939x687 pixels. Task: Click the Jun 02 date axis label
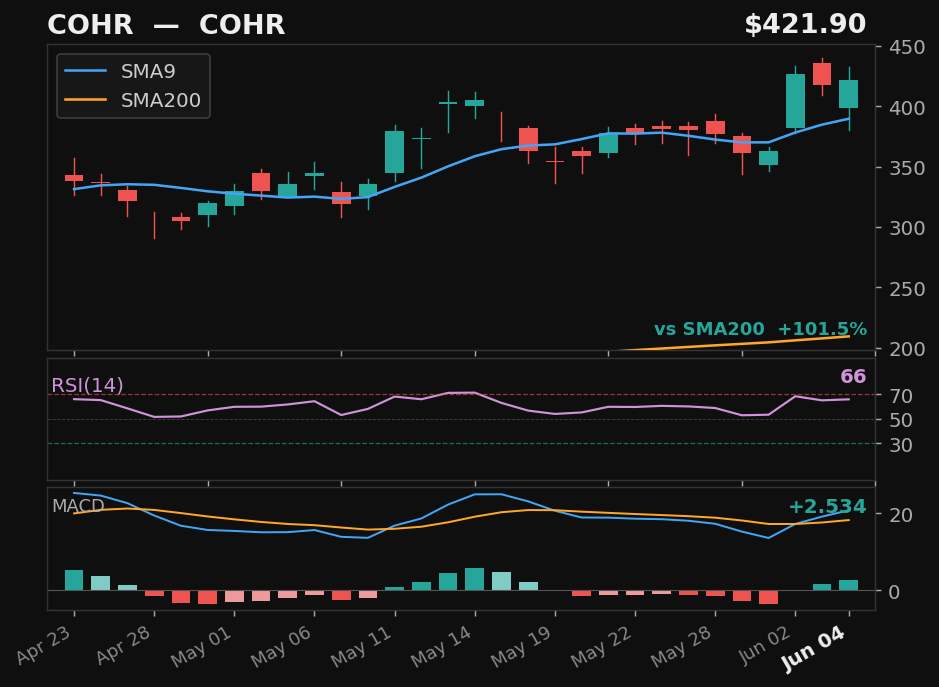coord(765,646)
